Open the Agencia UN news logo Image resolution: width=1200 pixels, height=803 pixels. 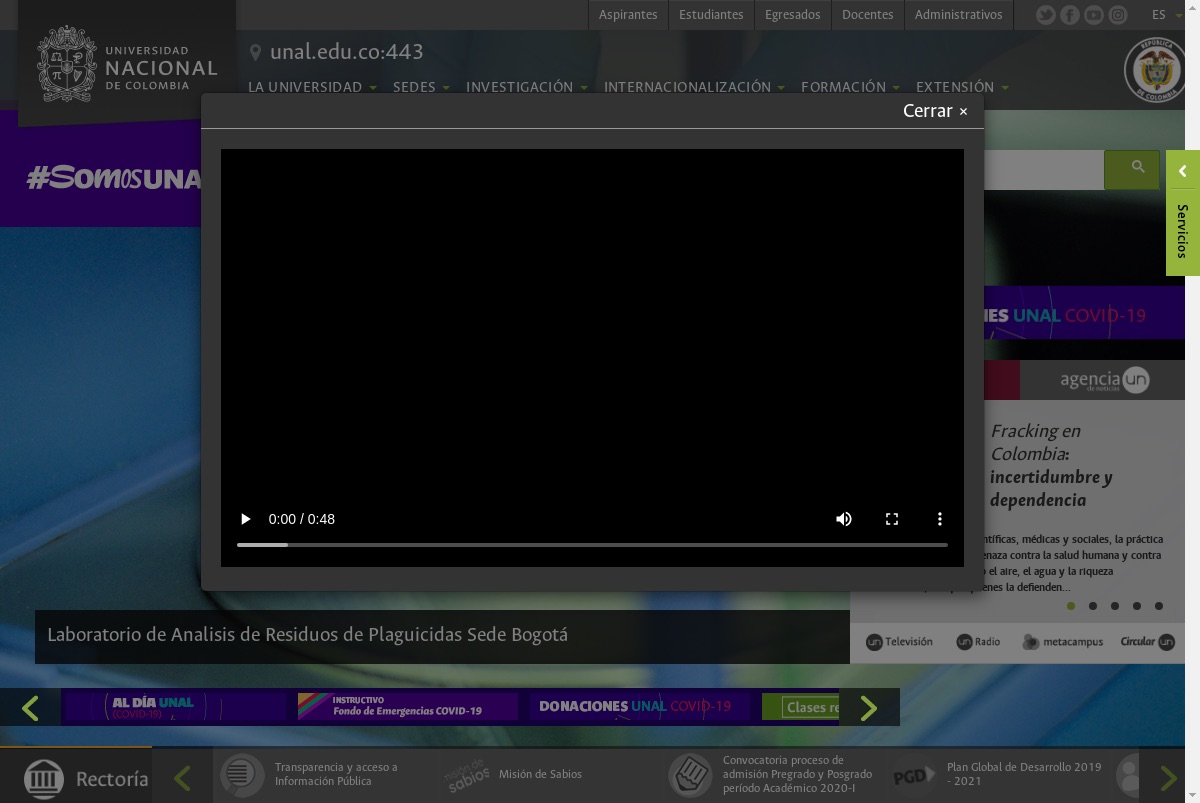[1104, 380]
